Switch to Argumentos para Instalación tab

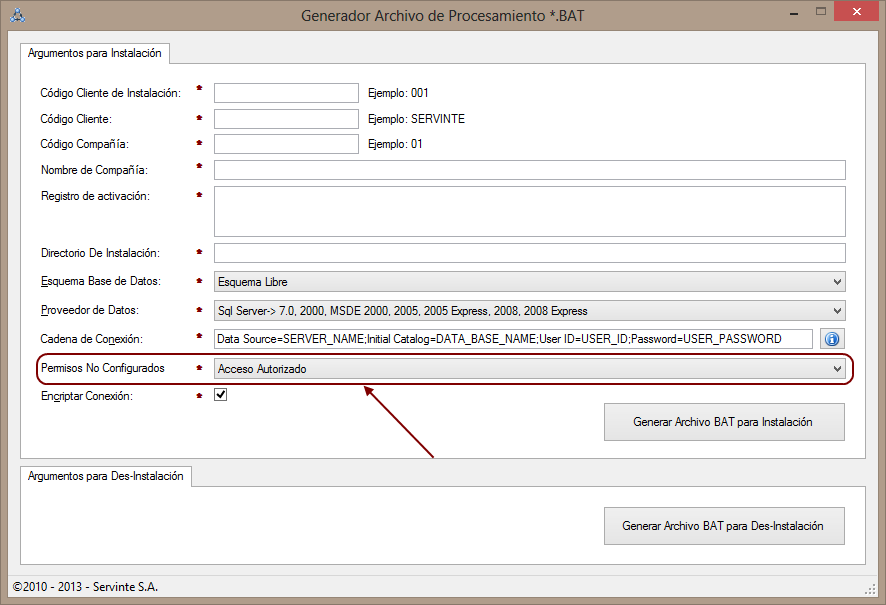95,52
